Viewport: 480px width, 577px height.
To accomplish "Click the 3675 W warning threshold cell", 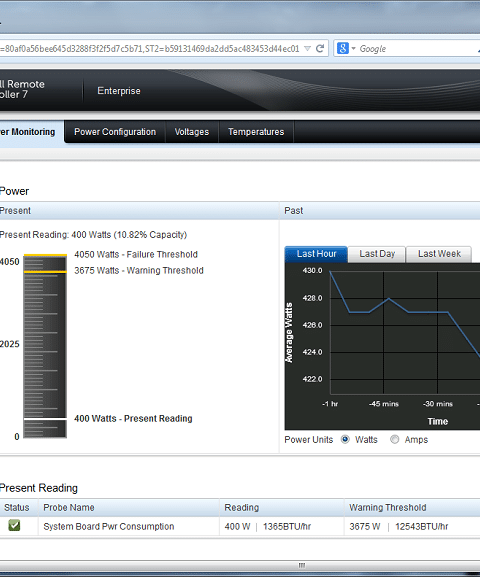I will [412, 527].
